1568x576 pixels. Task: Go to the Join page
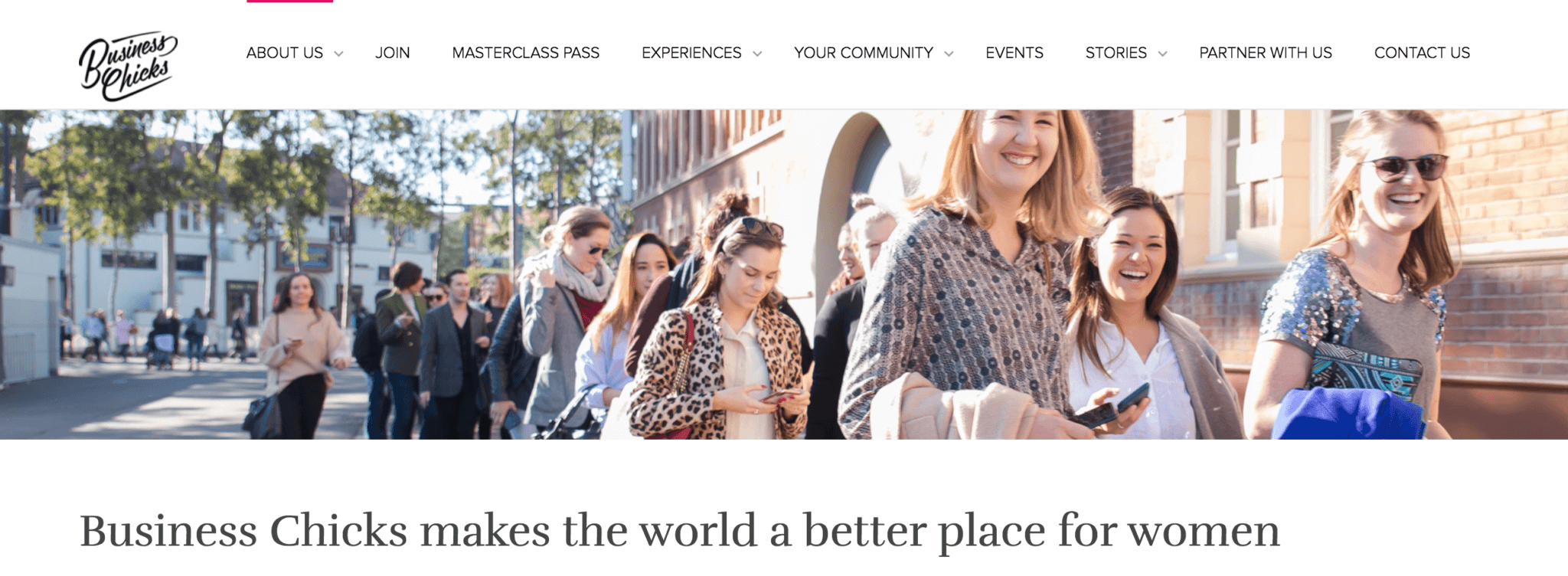(x=393, y=53)
